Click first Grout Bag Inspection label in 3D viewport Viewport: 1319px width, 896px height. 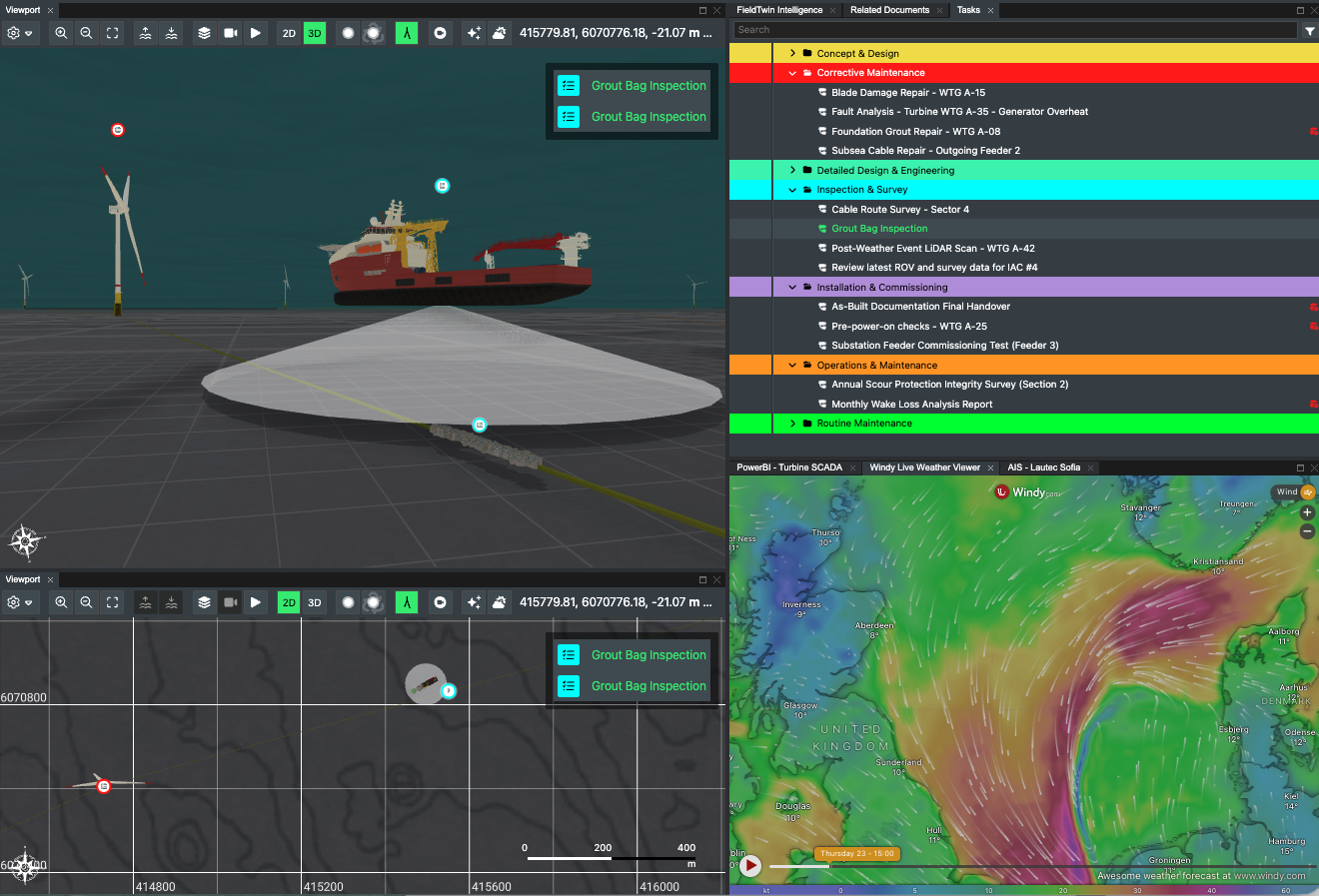point(649,86)
